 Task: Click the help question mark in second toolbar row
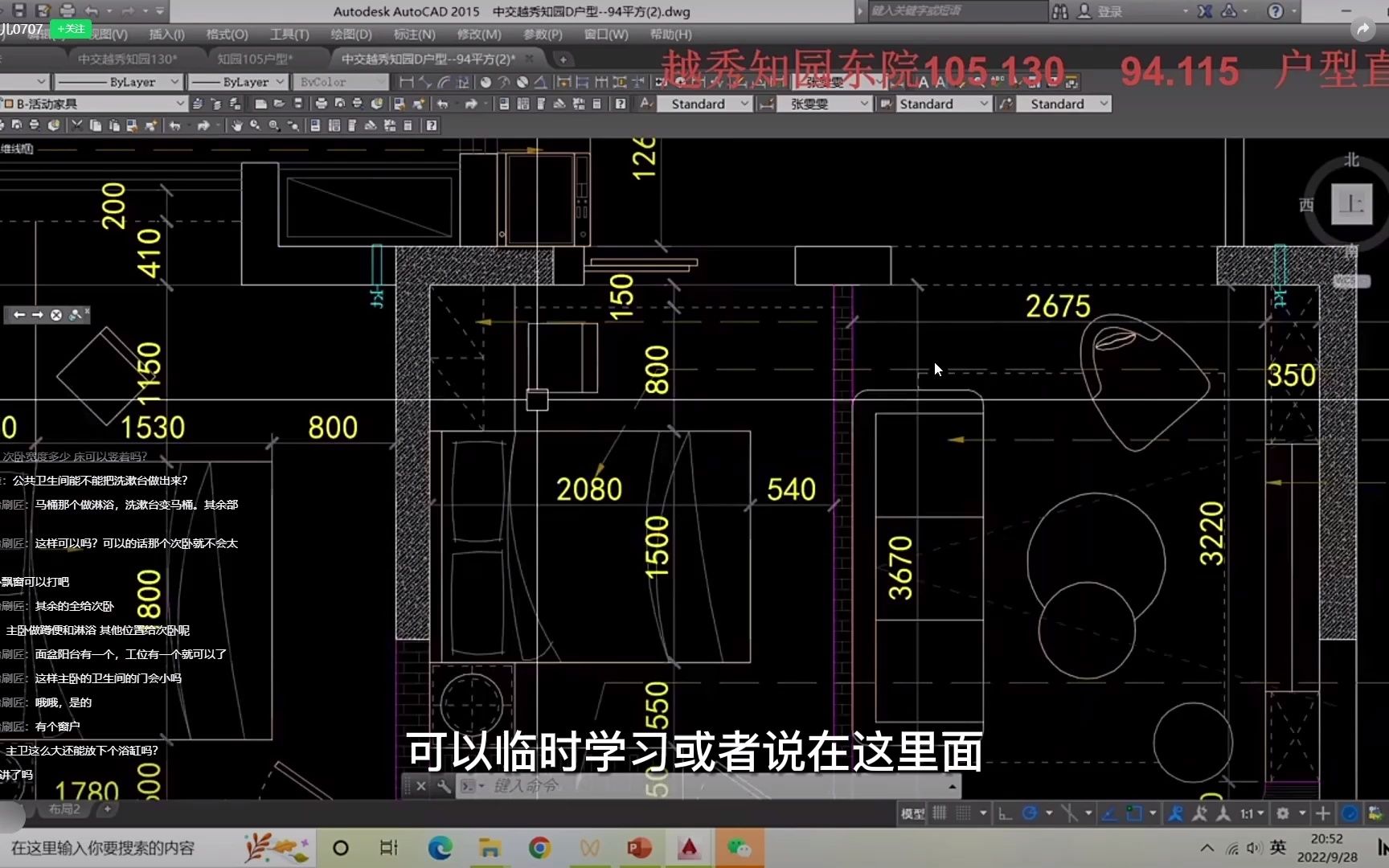click(x=621, y=104)
